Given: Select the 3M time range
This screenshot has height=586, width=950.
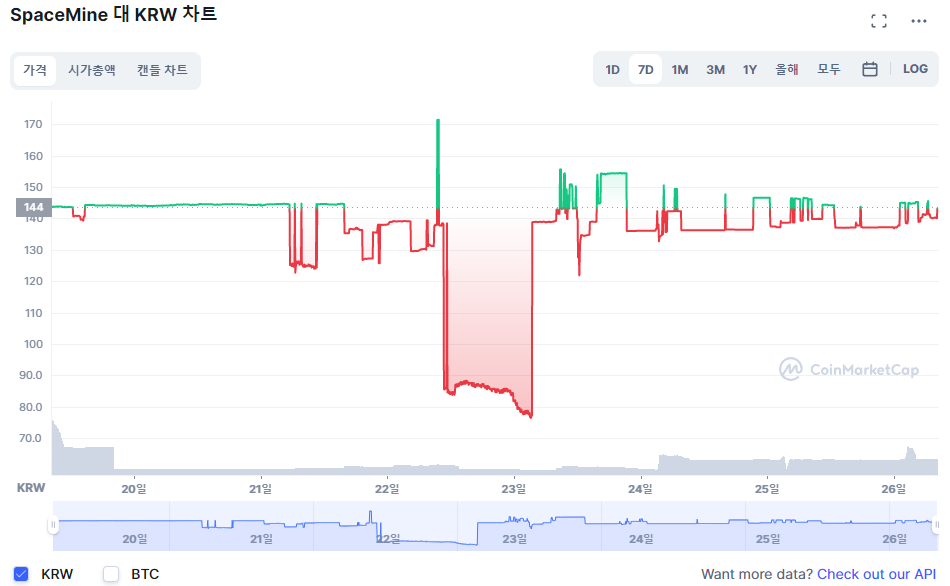Looking at the screenshot, I should point(716,70).
